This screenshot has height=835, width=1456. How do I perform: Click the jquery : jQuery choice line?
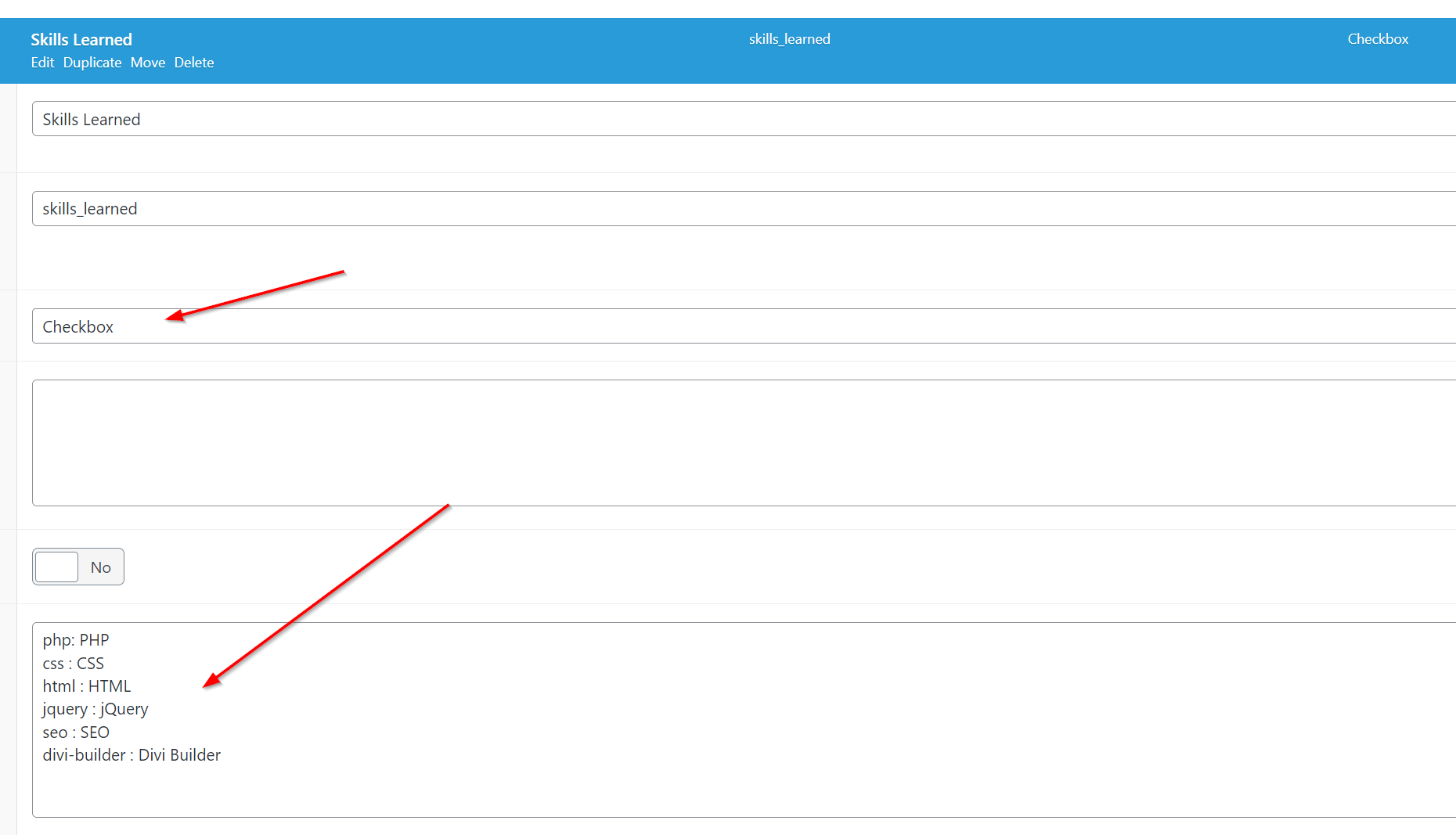(96, 709)
